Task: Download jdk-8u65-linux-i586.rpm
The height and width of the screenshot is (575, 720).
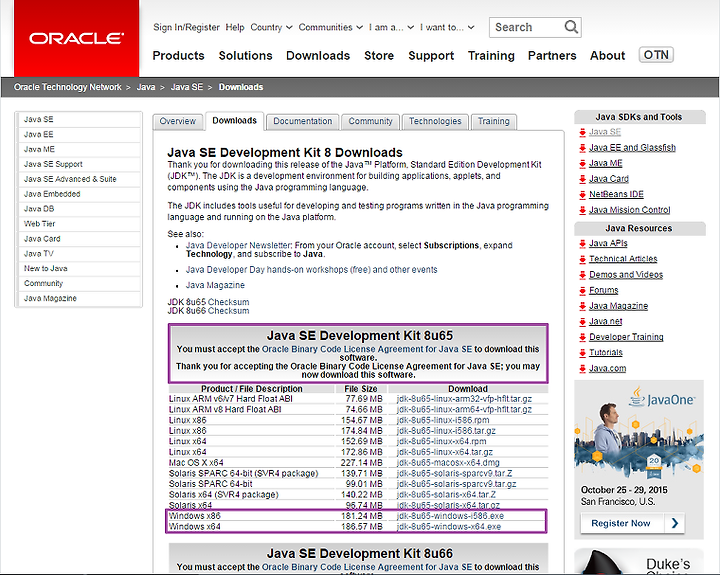Action: 443,421
